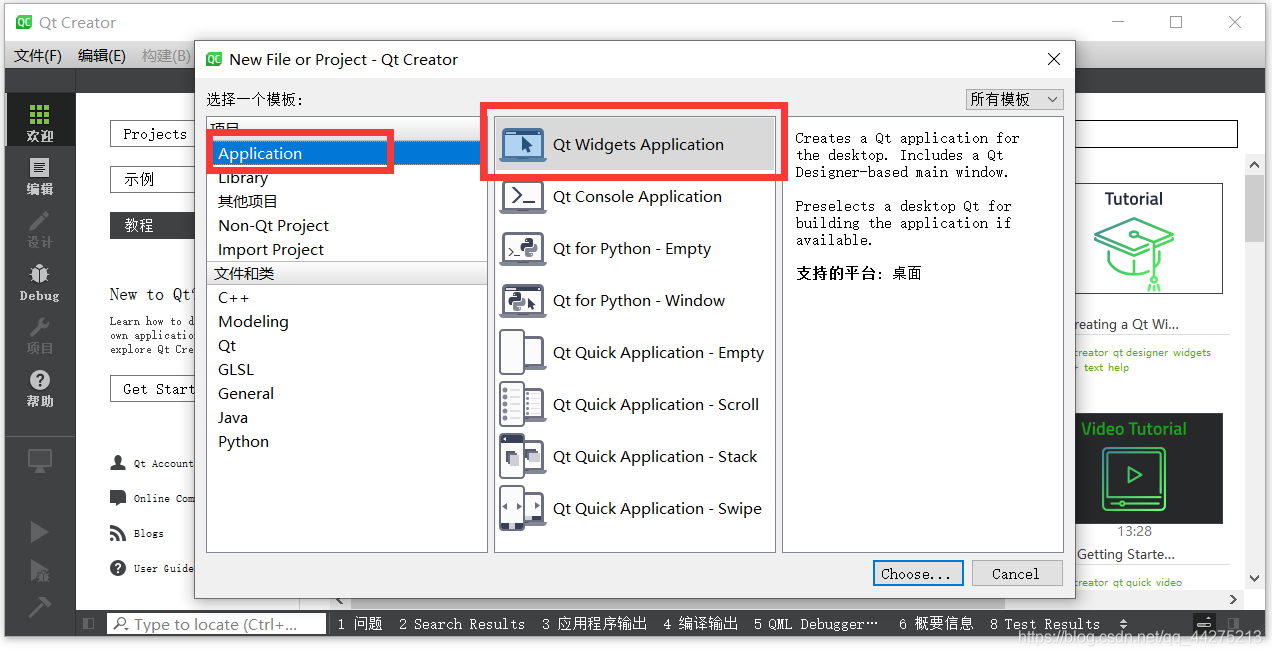Click the Type to locate search field
Image resolution: width=1272 pixels, height=656 pixels.
pos(217,624)
